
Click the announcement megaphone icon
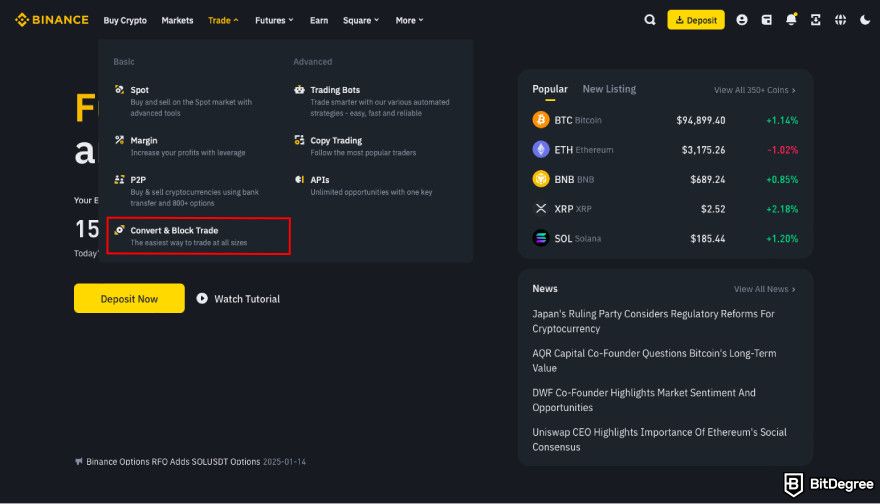point(79,461)
